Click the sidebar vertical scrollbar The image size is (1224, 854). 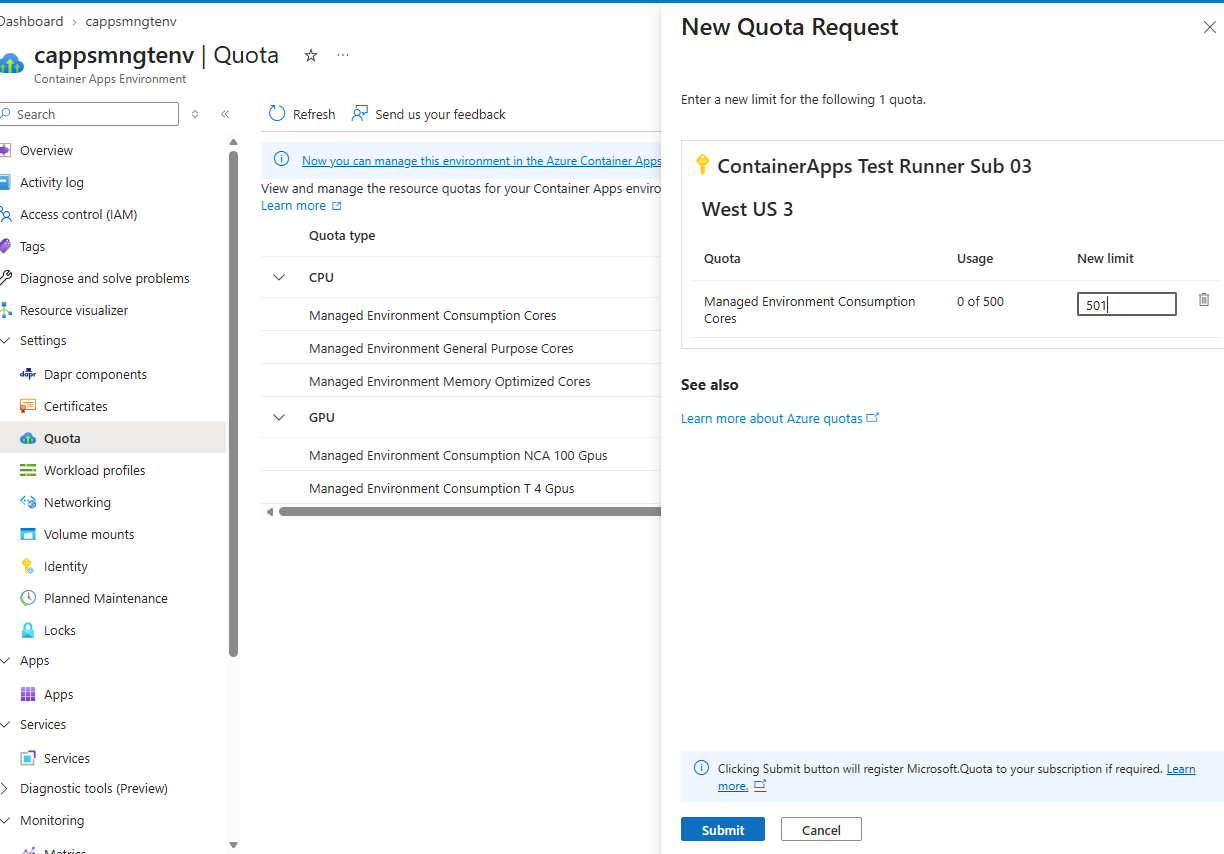click(x=233, y=403)
